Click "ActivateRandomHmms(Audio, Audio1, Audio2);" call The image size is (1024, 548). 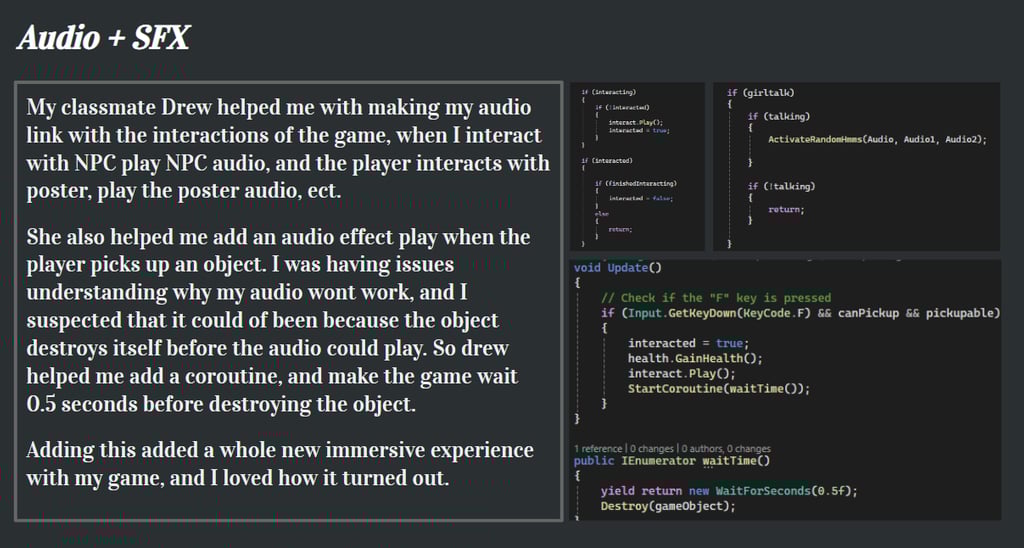tap(877, 140)
